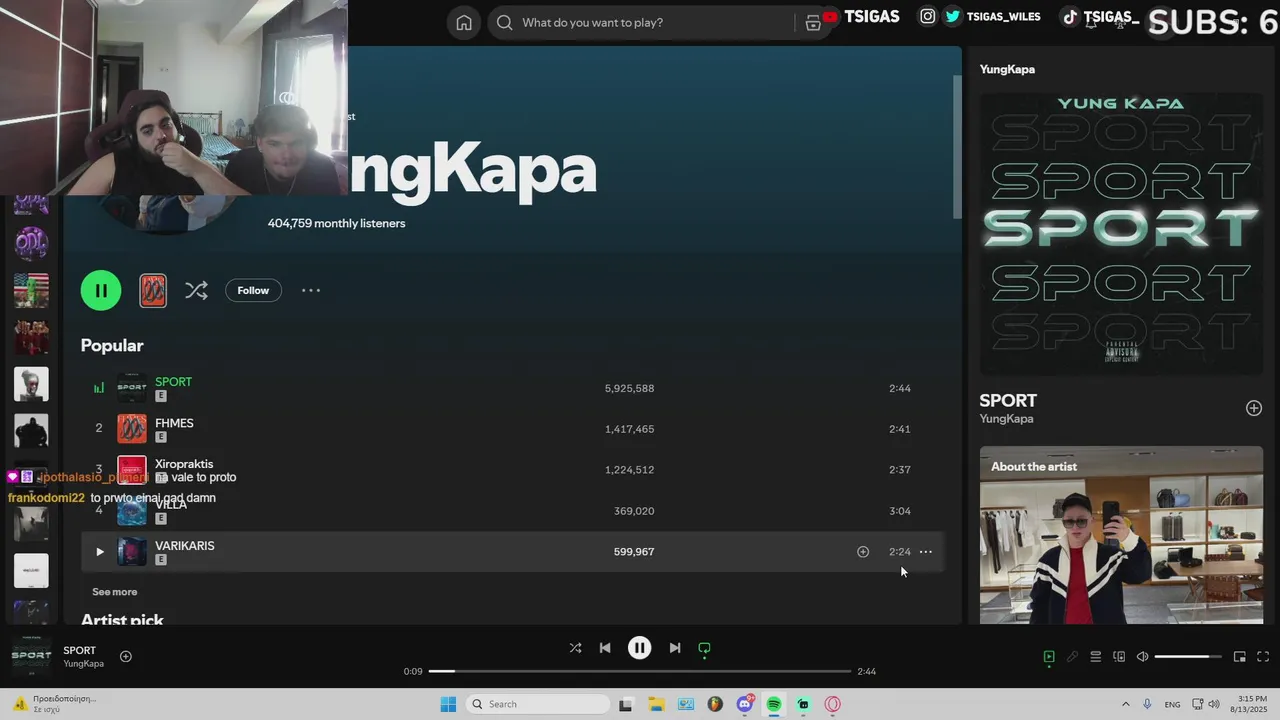The width and height of the screenshot is (1280, 720).
Task: Add now-playing SPORT to Liked Songs in player bar
Action: tap(126, 657)
